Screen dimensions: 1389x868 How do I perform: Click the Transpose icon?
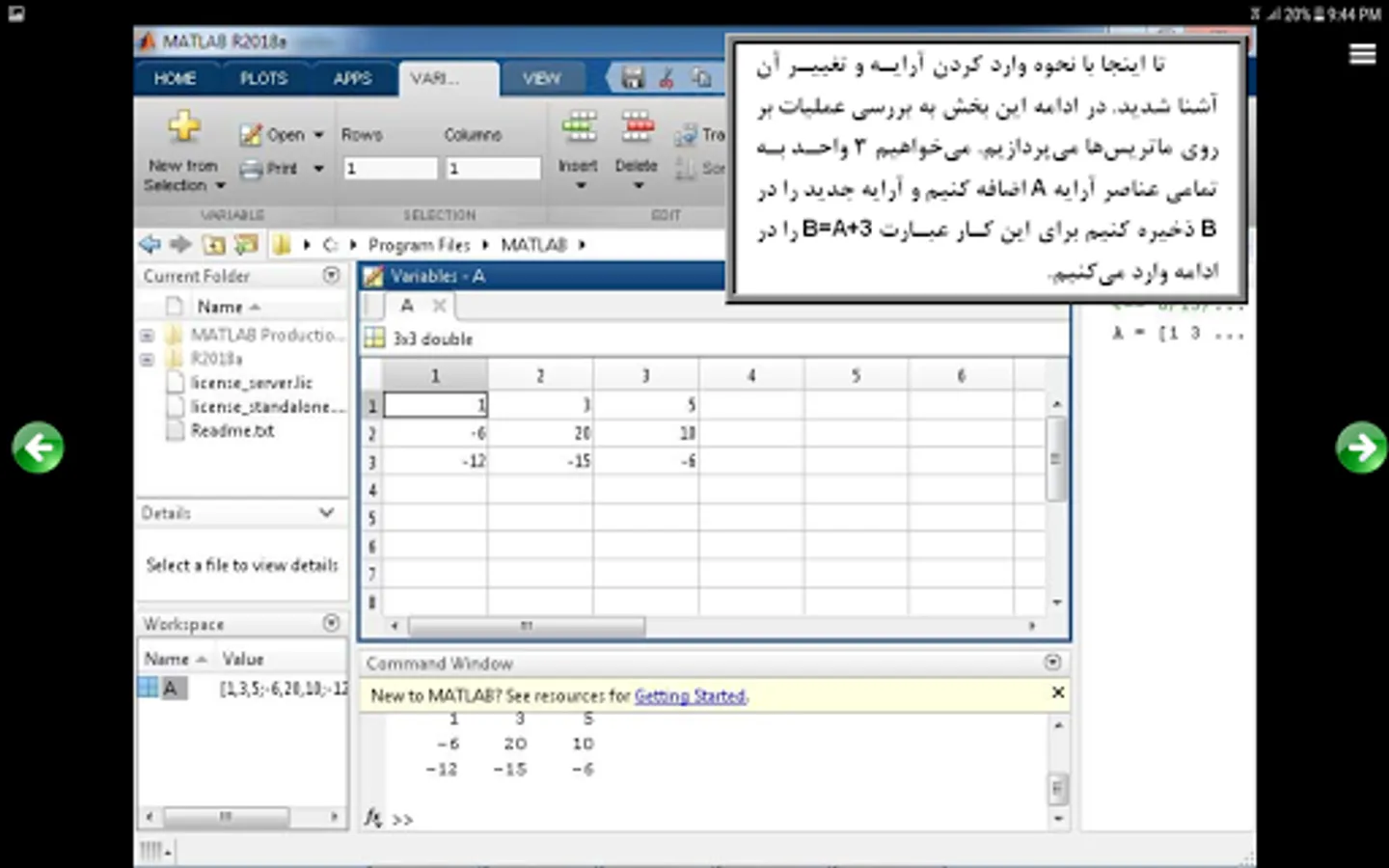tap(686, 135)
